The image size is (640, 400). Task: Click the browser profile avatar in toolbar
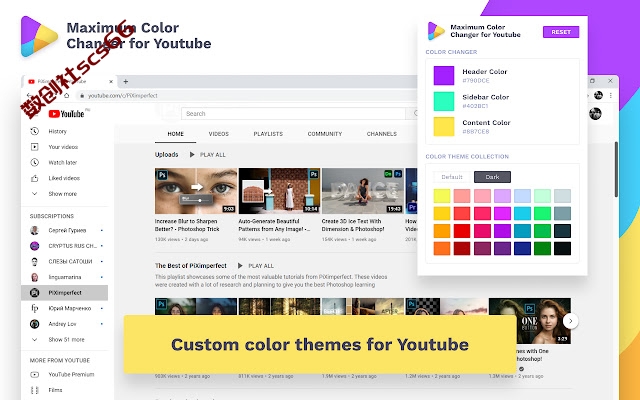[x=598, y=96]
